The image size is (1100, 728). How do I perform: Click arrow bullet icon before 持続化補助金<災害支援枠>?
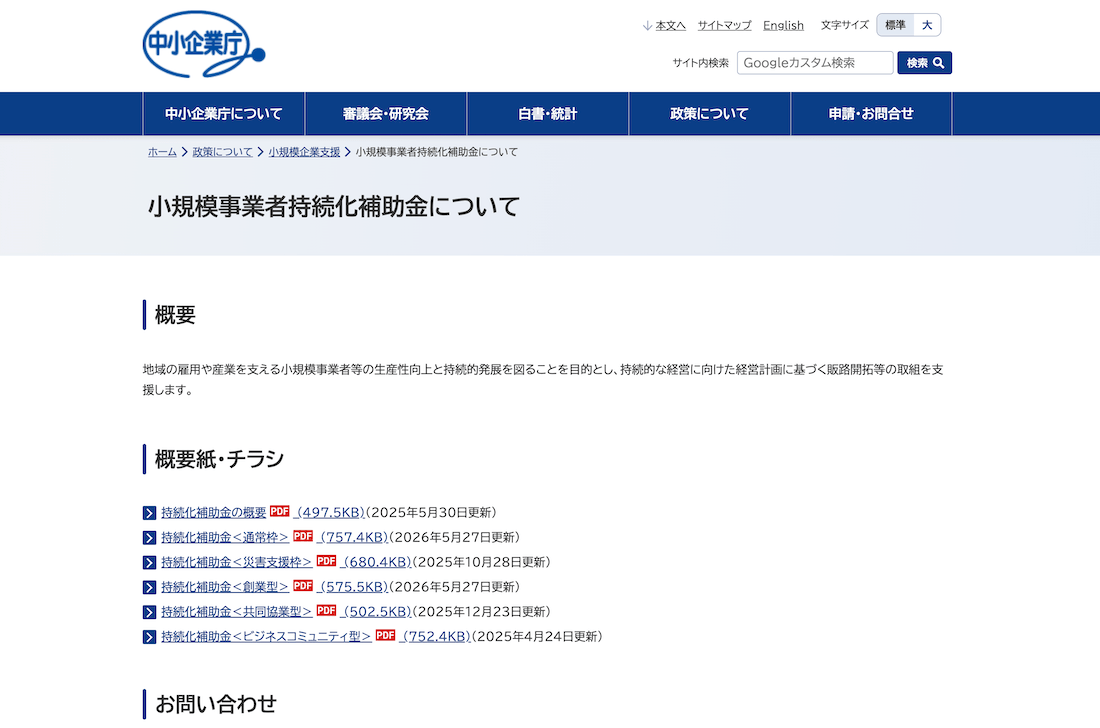click(149, 562)
